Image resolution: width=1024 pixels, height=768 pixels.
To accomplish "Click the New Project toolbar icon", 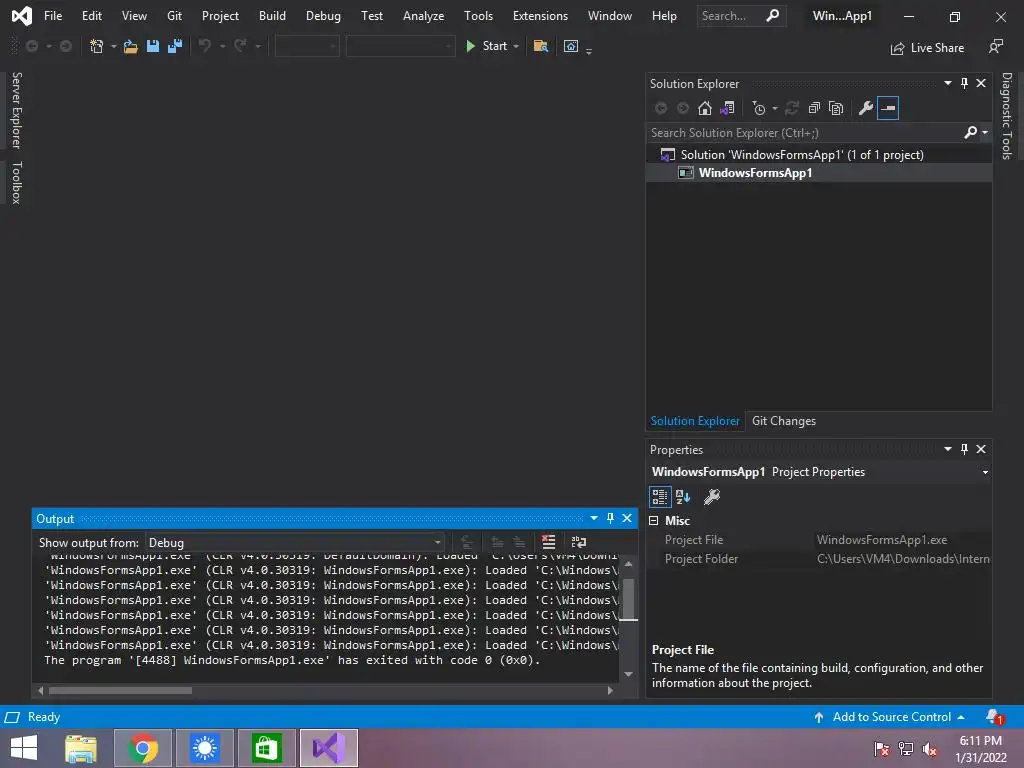I will click(x=97, y=46).
